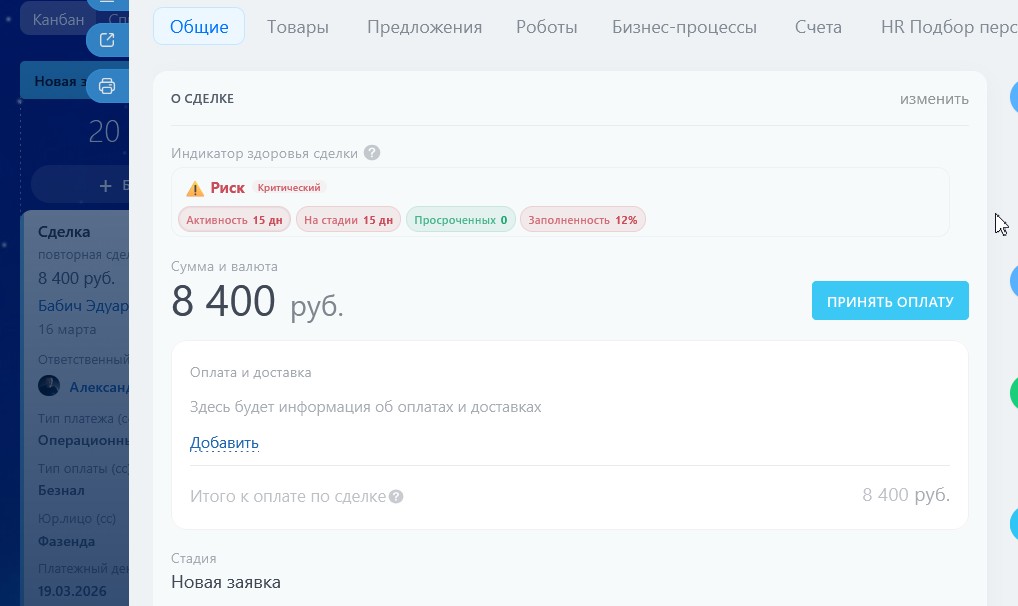Select the Канбан view tab
This screenshot has width=1018, height=606.
tap(58, 19)
